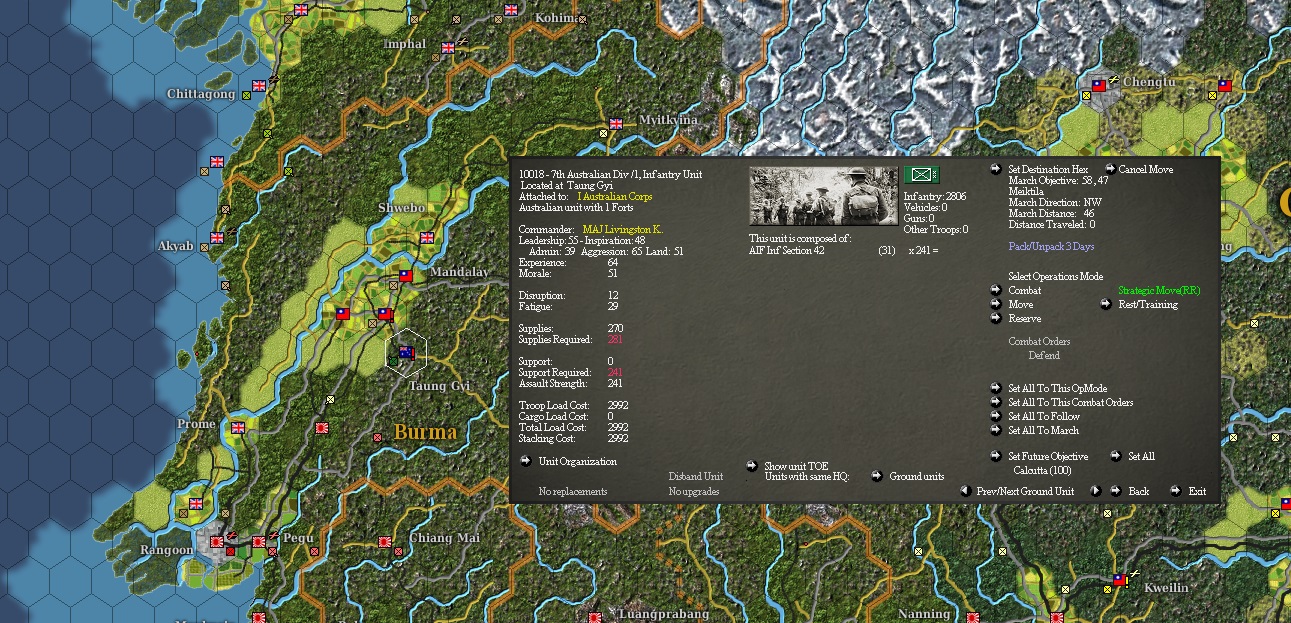Screen dimensions: 1291x623
Task: Choose Reserve operations mode
Action: tap(996, 318)
